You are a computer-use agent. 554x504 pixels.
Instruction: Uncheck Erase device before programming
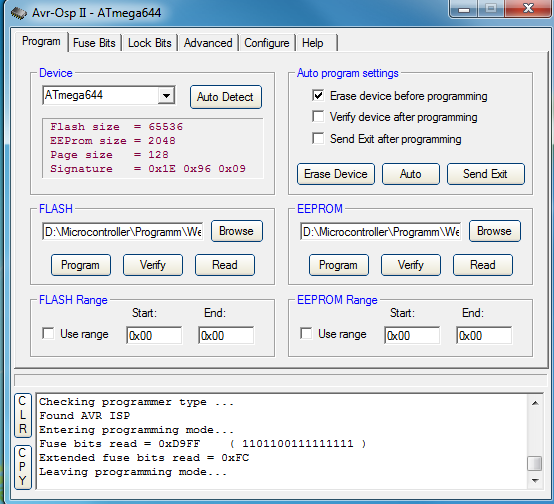coord(318,95)
